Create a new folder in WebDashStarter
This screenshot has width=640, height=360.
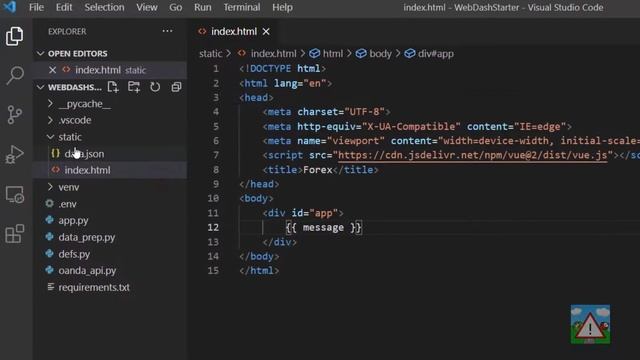tap(134, 87)
